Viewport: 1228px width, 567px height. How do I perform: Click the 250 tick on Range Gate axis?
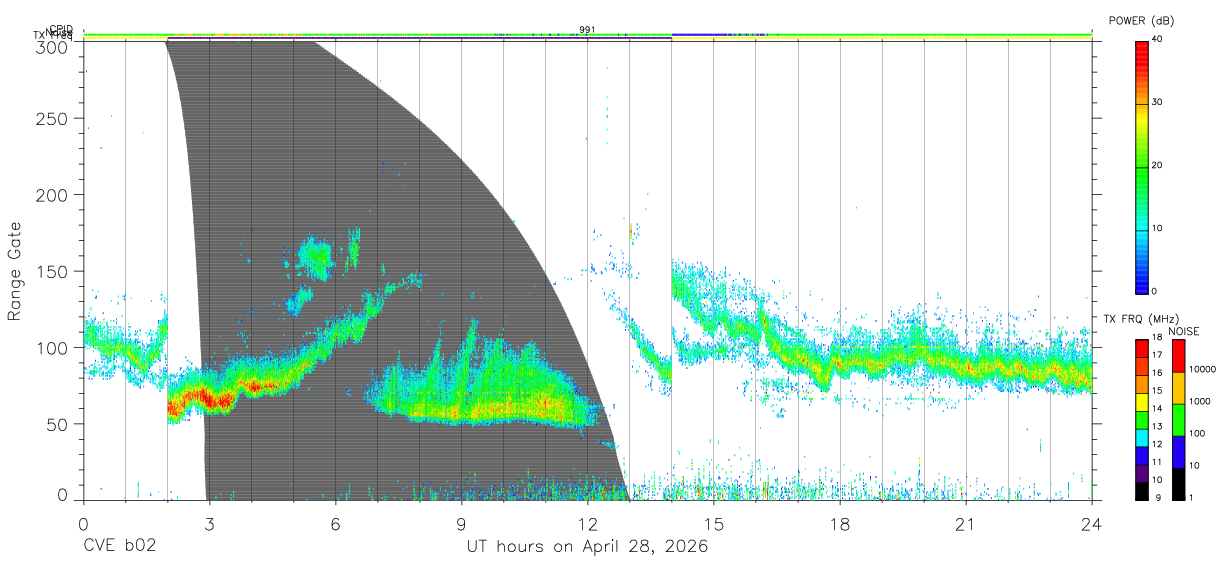tap(52, 119)
